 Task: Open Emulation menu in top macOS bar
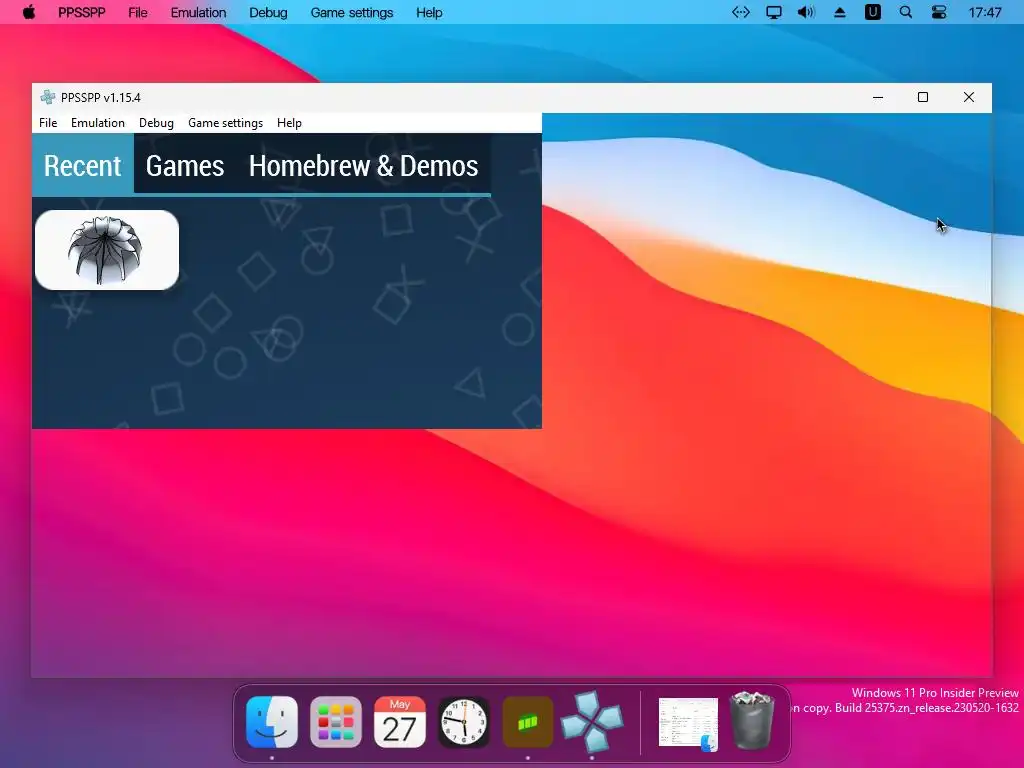tap(198, 12)
